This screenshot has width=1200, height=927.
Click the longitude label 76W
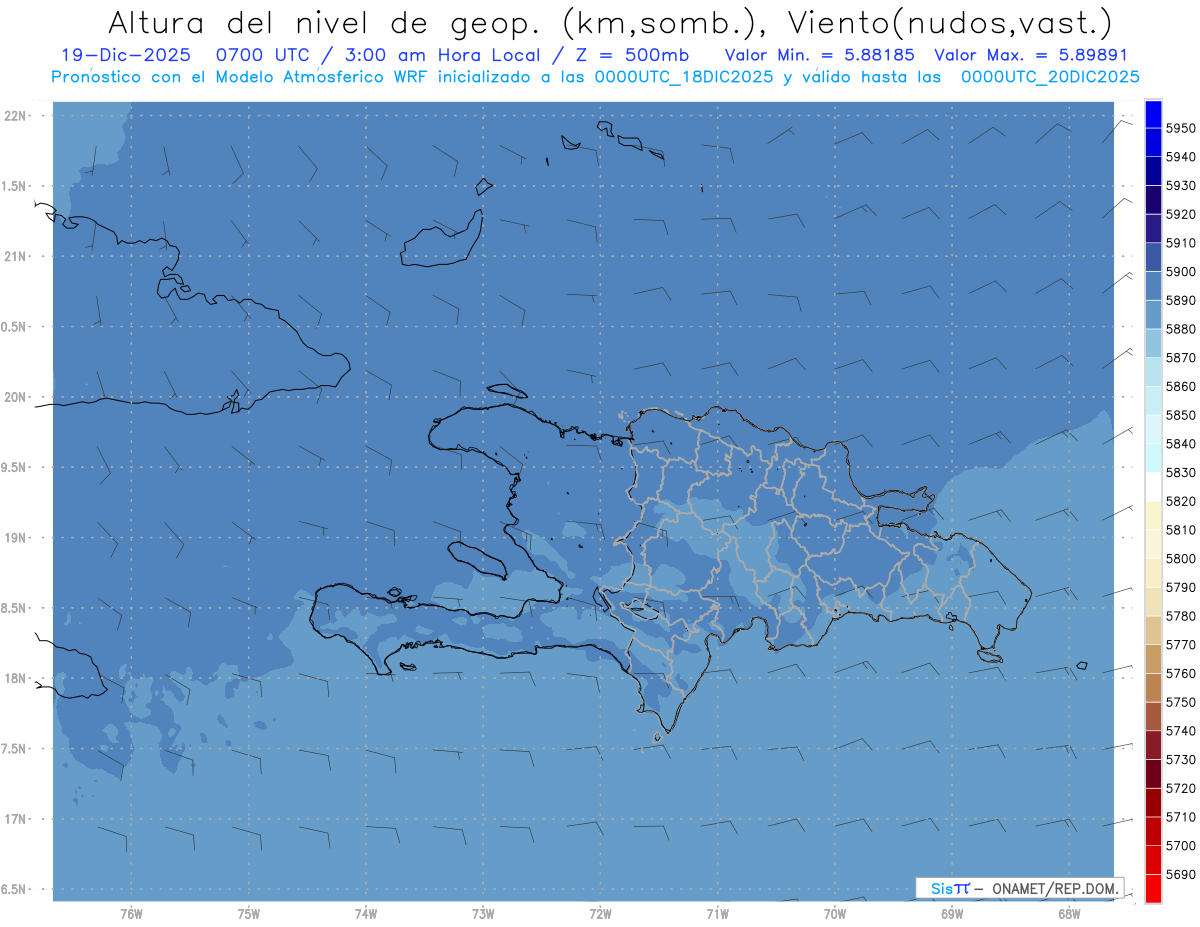(131, 914)
